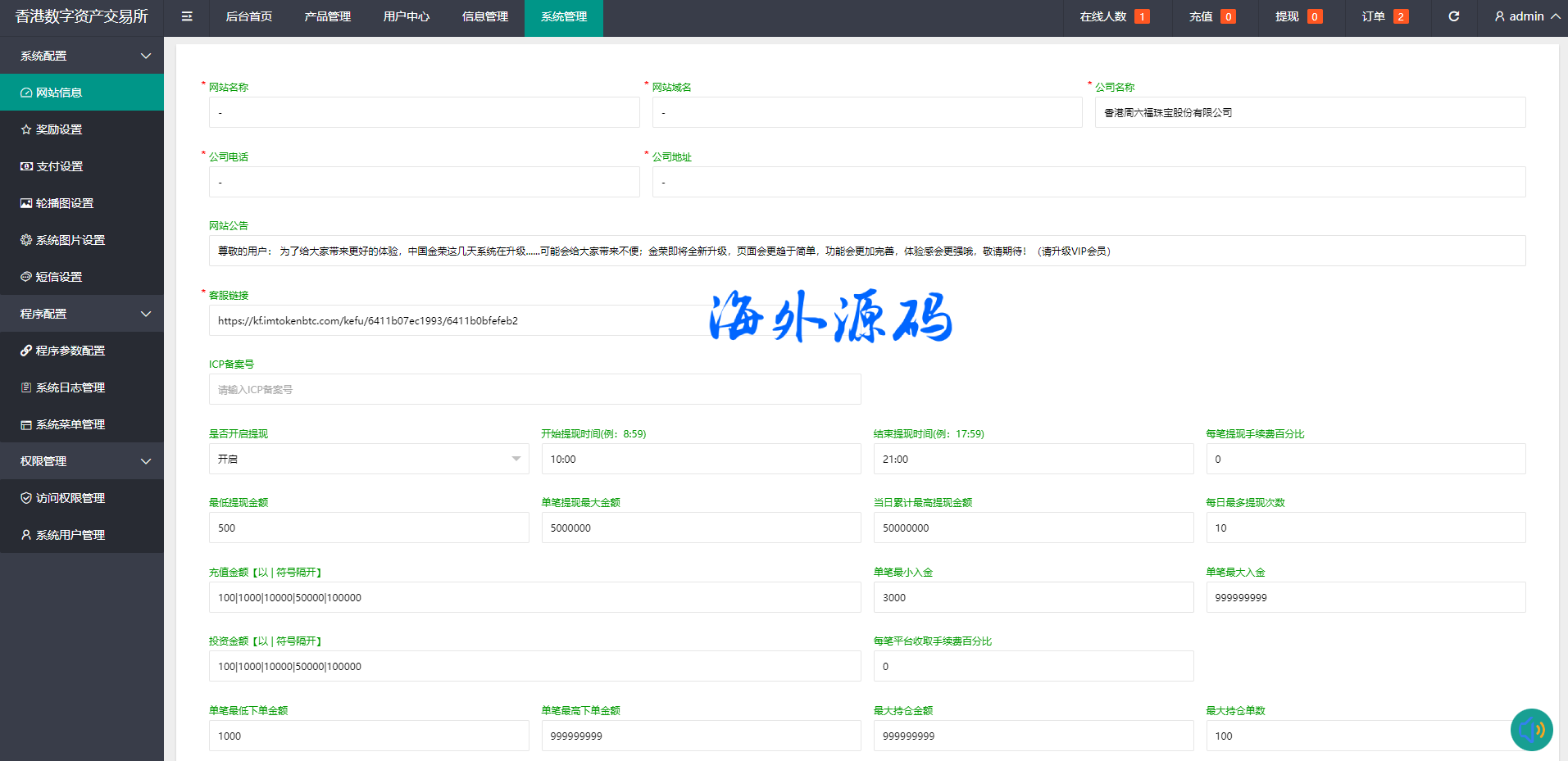Image resolution: width=1568 pixels, height=761 pixels.
Task: Open 访问权限管理 with the shield icon
Action: pos(70,498)
